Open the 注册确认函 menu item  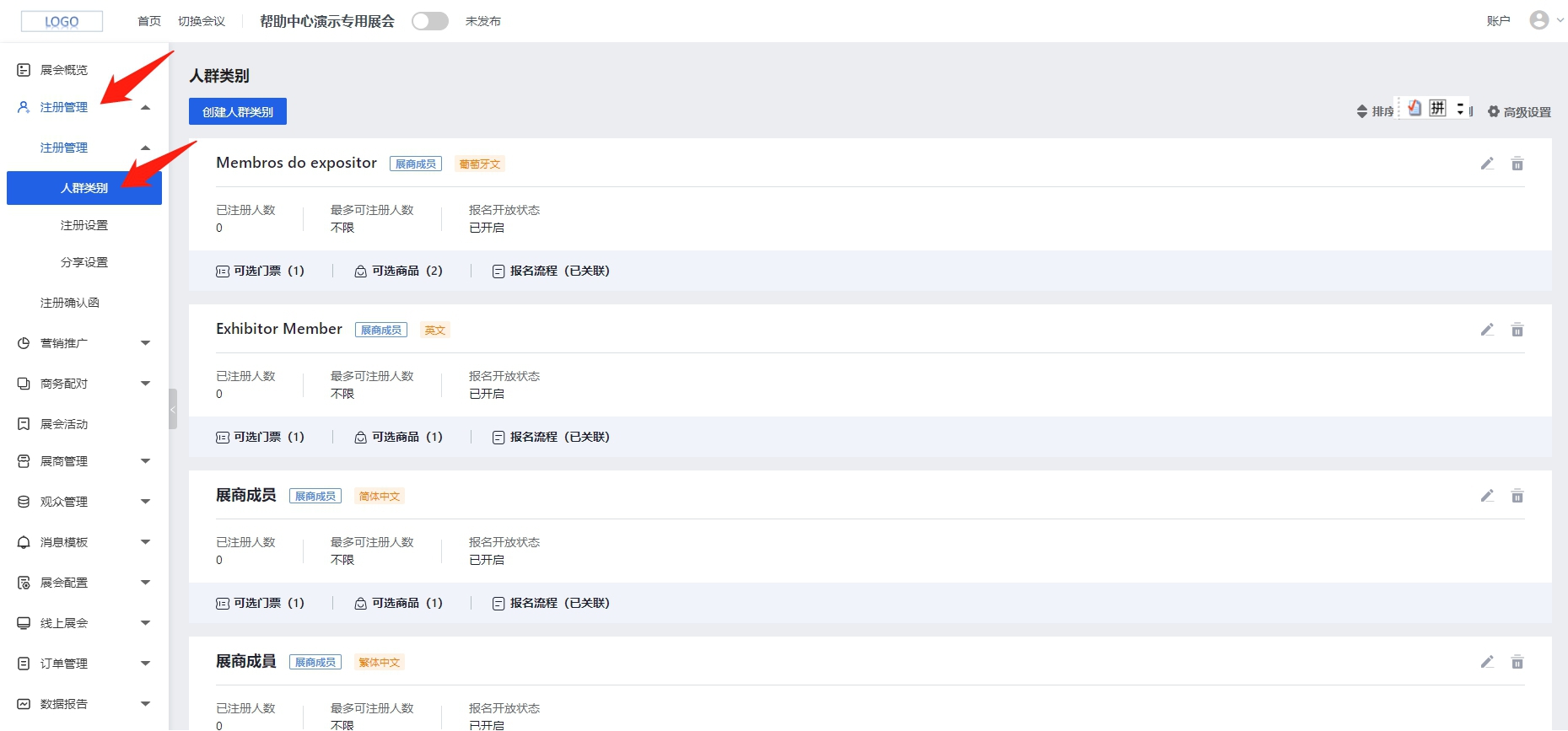70,303
